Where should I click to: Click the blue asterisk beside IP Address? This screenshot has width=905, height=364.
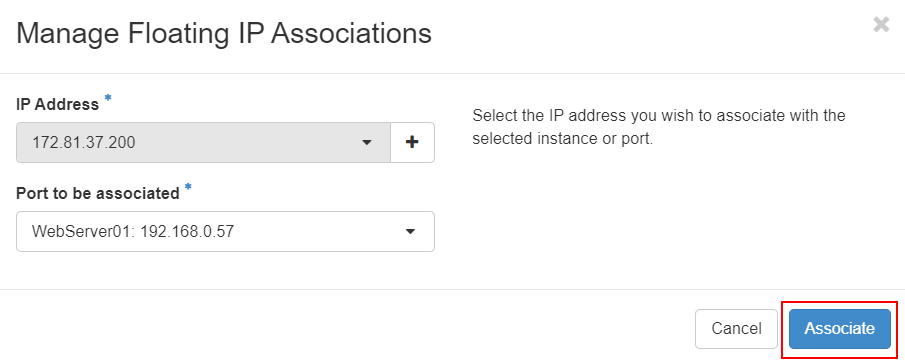[108, 99]
